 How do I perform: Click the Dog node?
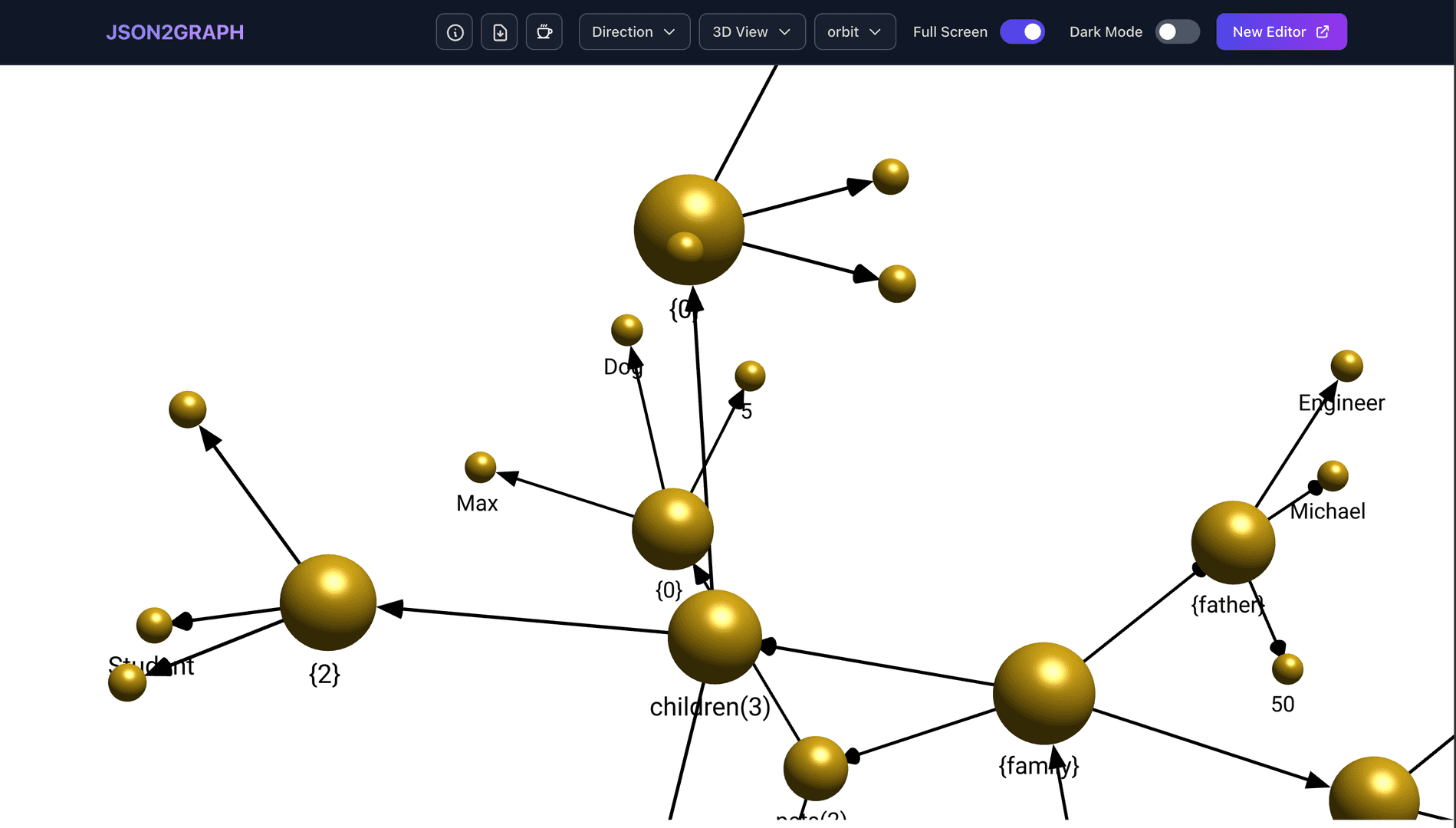point(626,328)
